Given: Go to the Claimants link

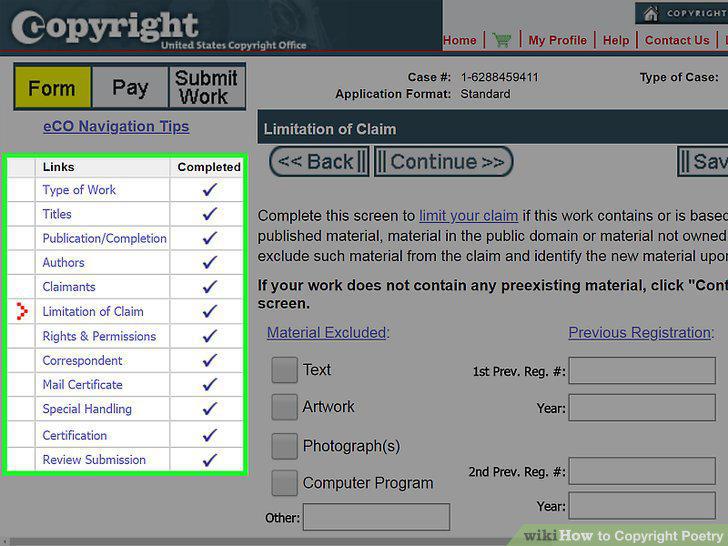Looking at the screenshot, I should [x=69, y=287].
